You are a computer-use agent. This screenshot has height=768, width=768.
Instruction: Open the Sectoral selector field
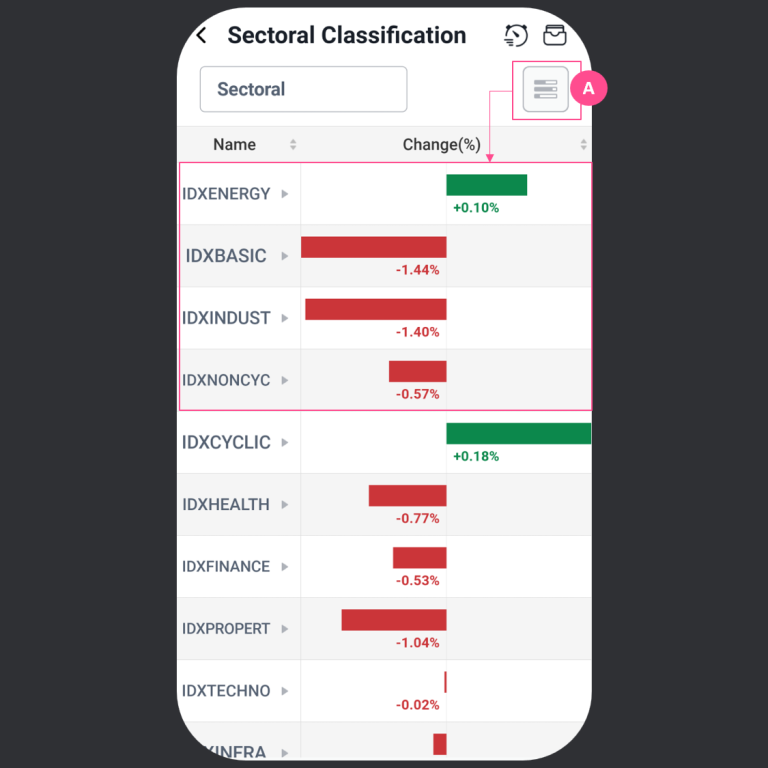303,89
